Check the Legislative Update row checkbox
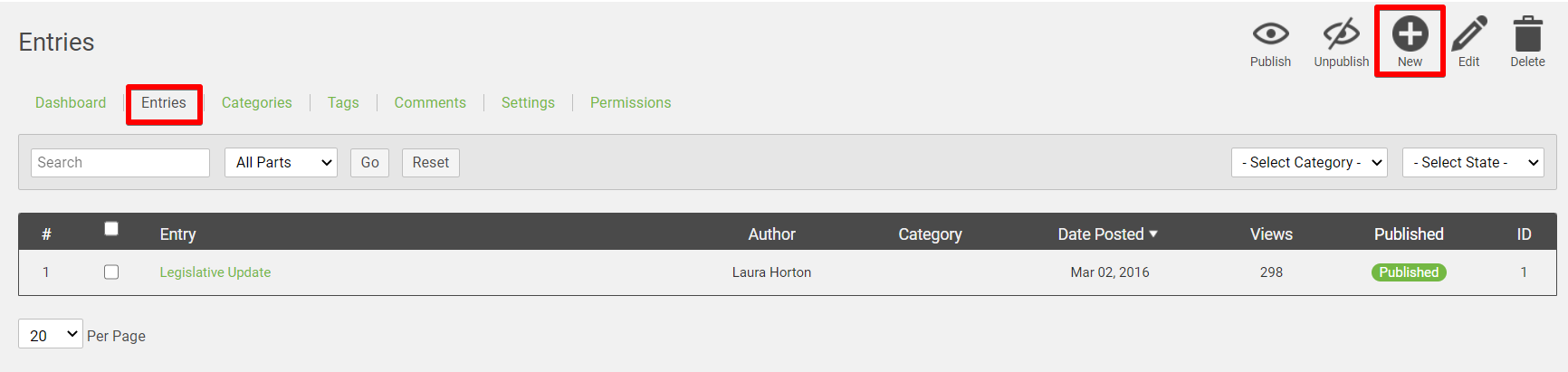The image size is (1568, 372). click(x=111, y=272)
